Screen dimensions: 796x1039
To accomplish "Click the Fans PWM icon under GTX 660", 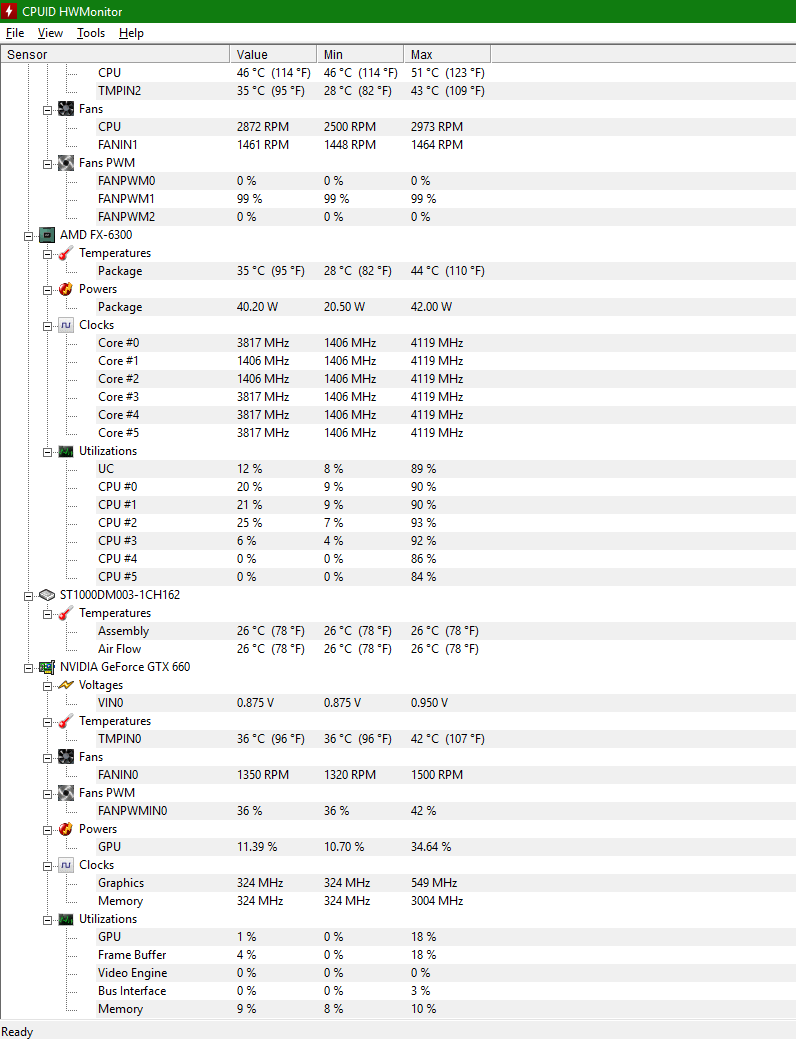I will tap(66, 793).
